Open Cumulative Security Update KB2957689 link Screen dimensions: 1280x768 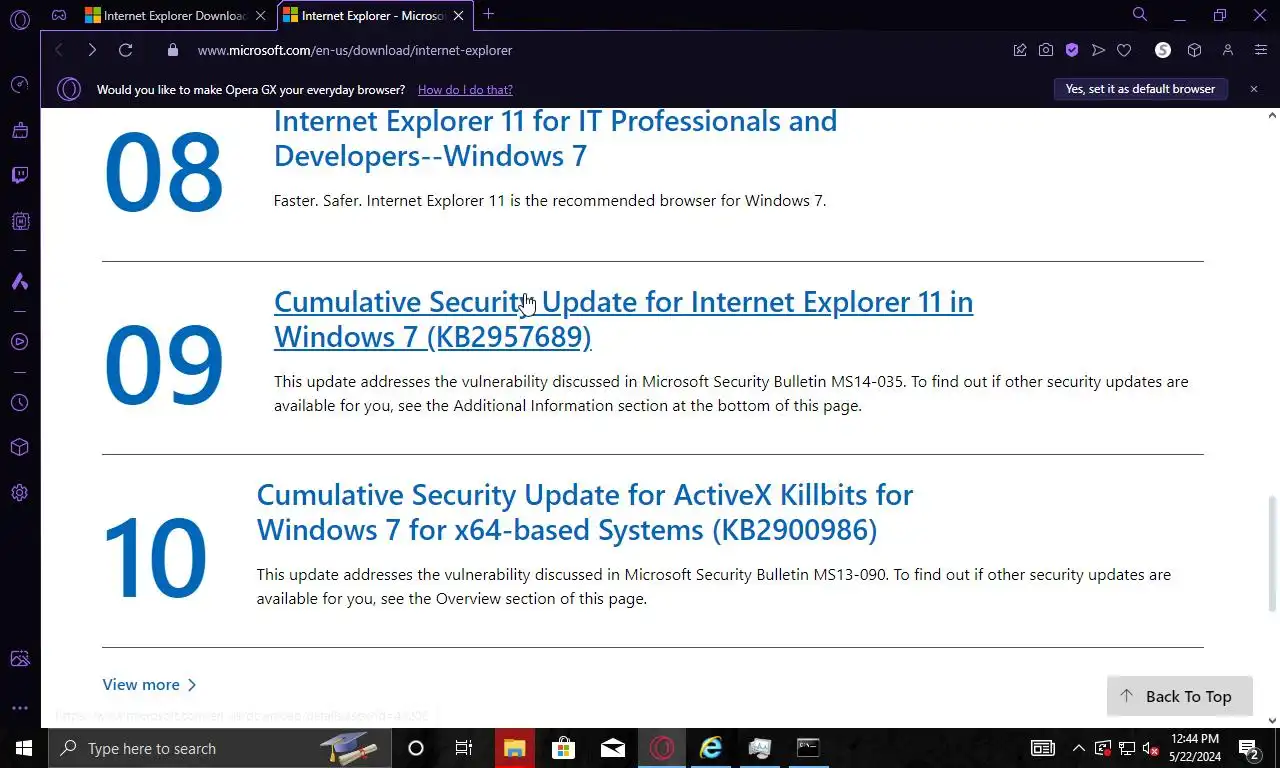coord(623,319)
